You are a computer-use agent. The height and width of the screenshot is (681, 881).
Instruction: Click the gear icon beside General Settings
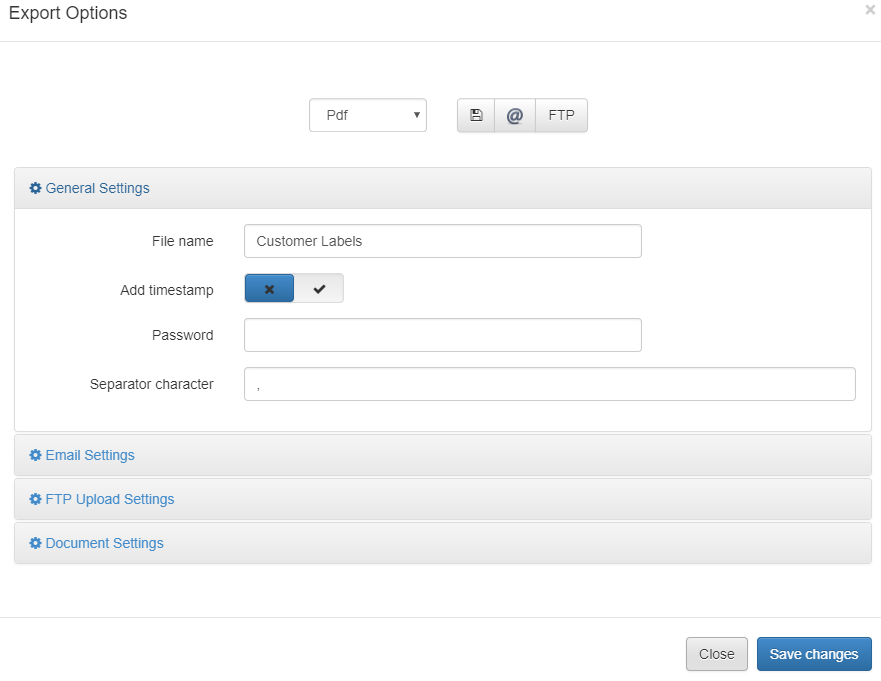(36, 188)
